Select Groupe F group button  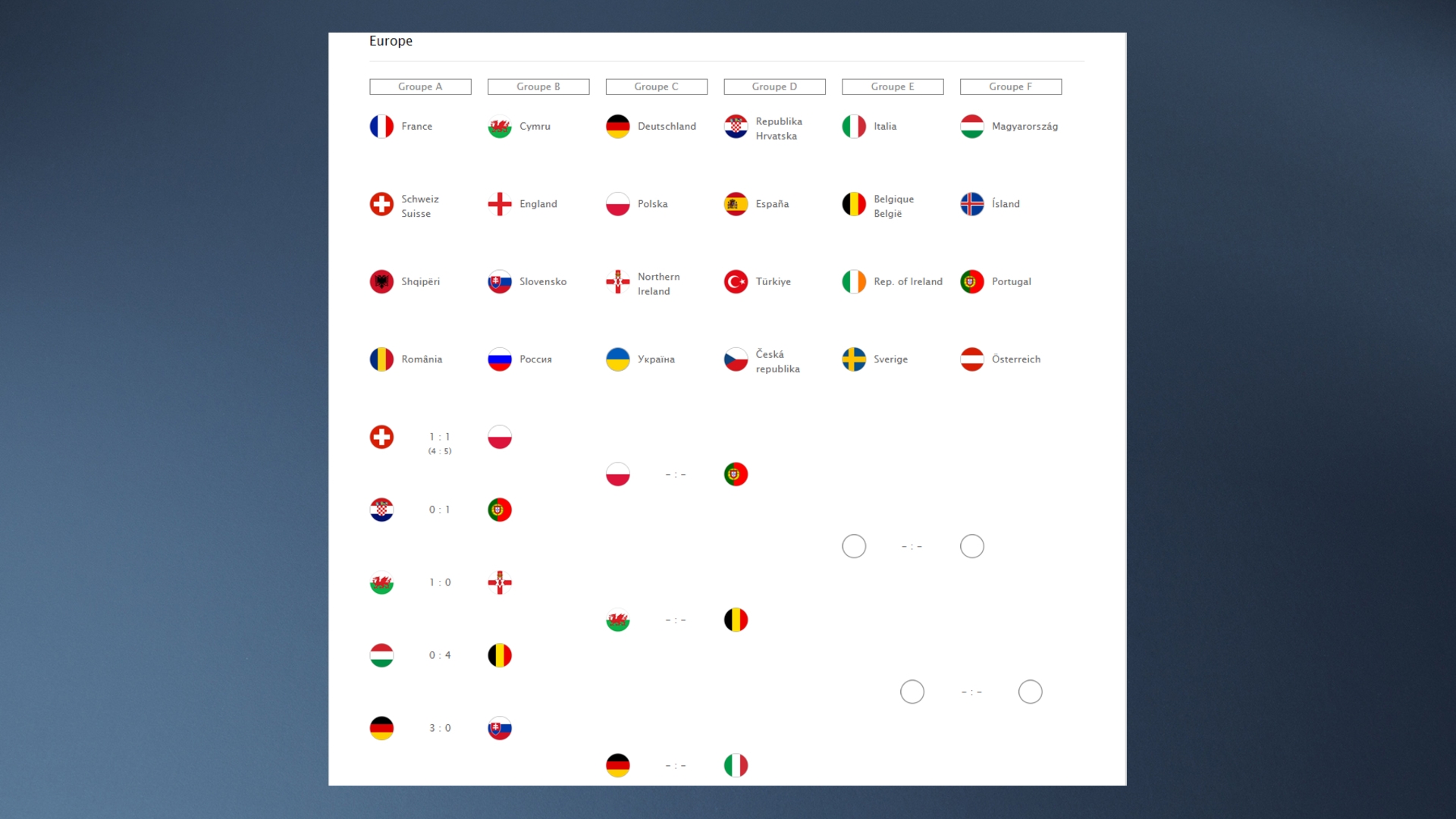1011,86
